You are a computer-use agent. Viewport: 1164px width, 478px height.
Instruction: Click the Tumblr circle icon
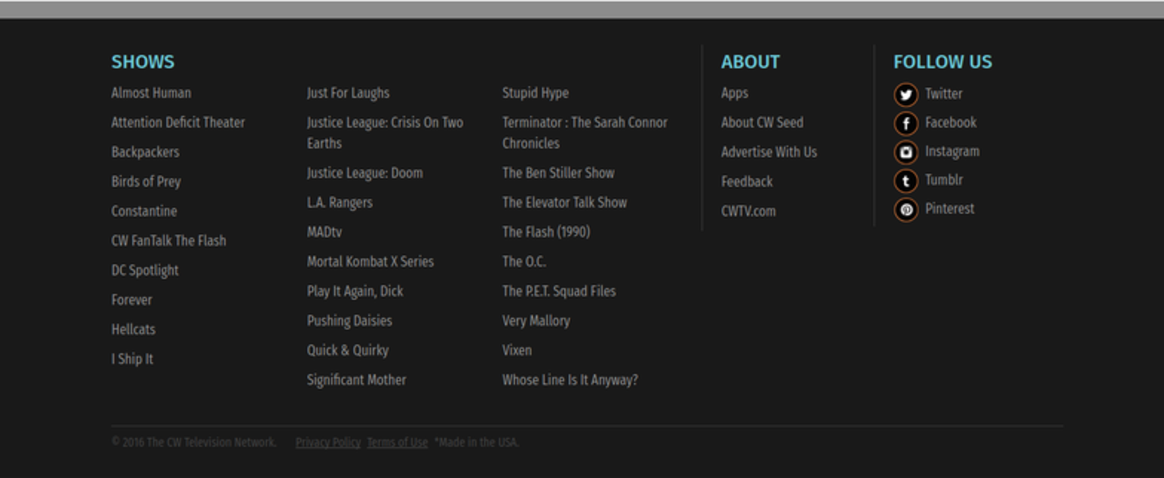[x=906, y=180]
